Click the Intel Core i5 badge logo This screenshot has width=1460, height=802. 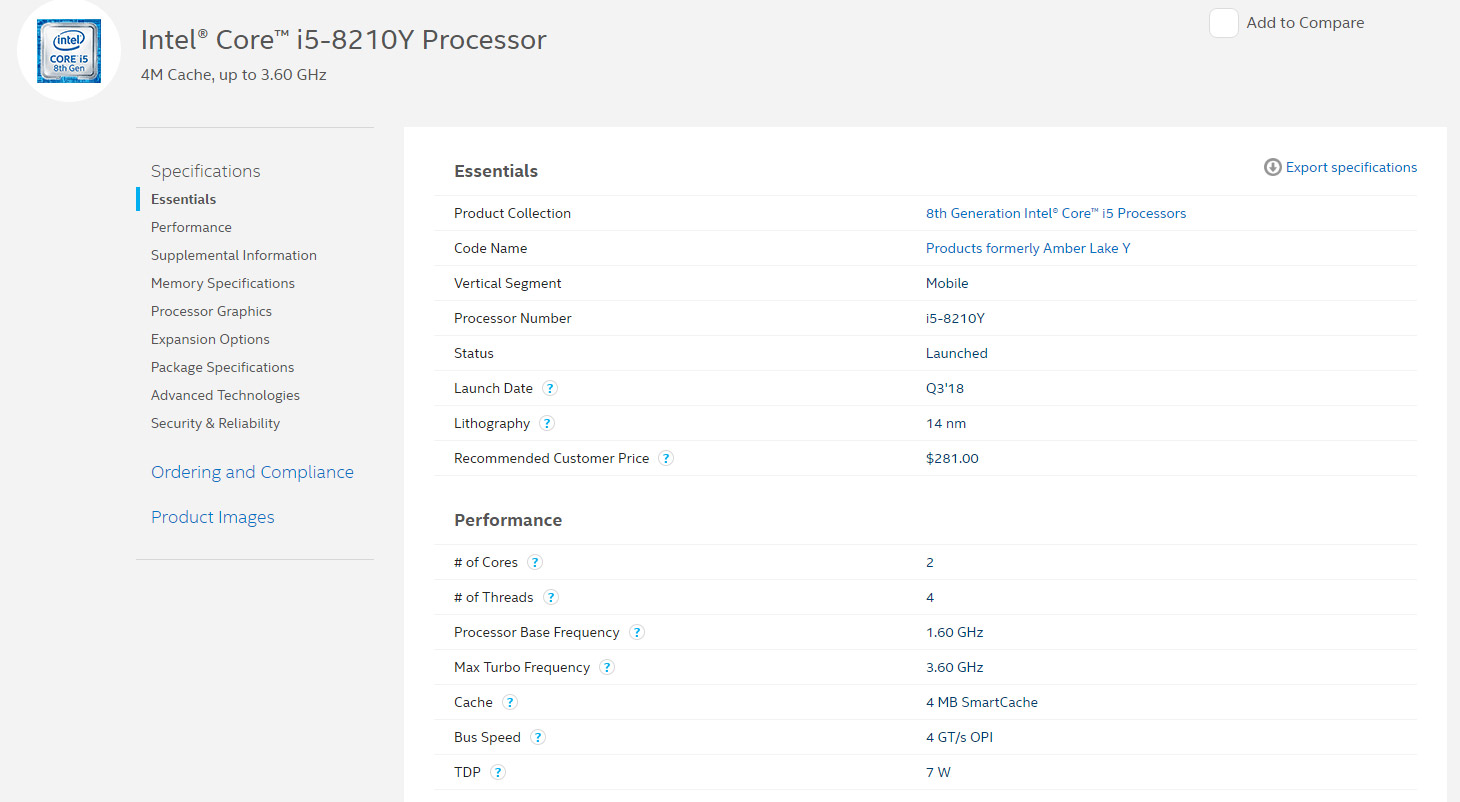69,50
